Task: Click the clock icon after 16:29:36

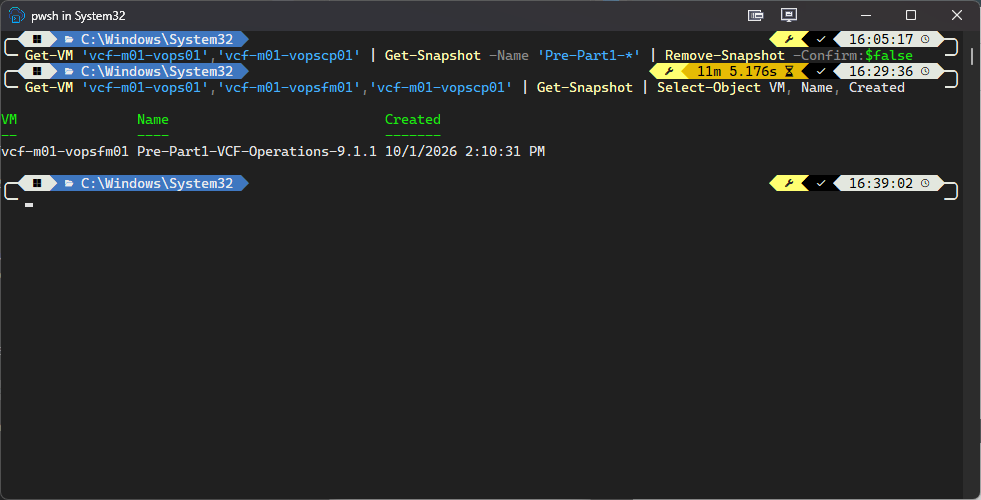Action: (x=925, y=72)
